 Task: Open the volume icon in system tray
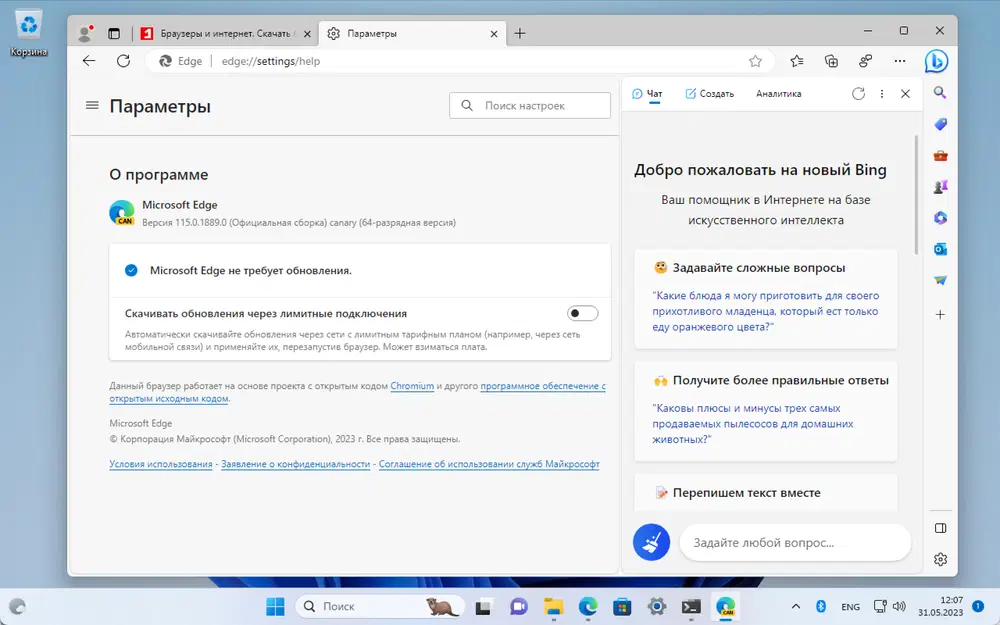tap(899, 607)
